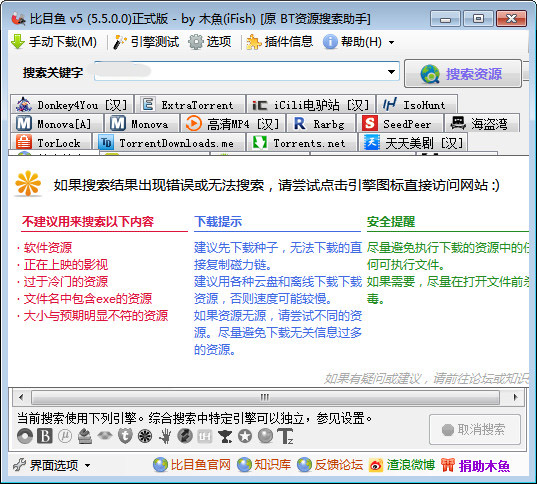Toggle the open-box engine icon
The image size is (537, 484).
coord(105,436)
